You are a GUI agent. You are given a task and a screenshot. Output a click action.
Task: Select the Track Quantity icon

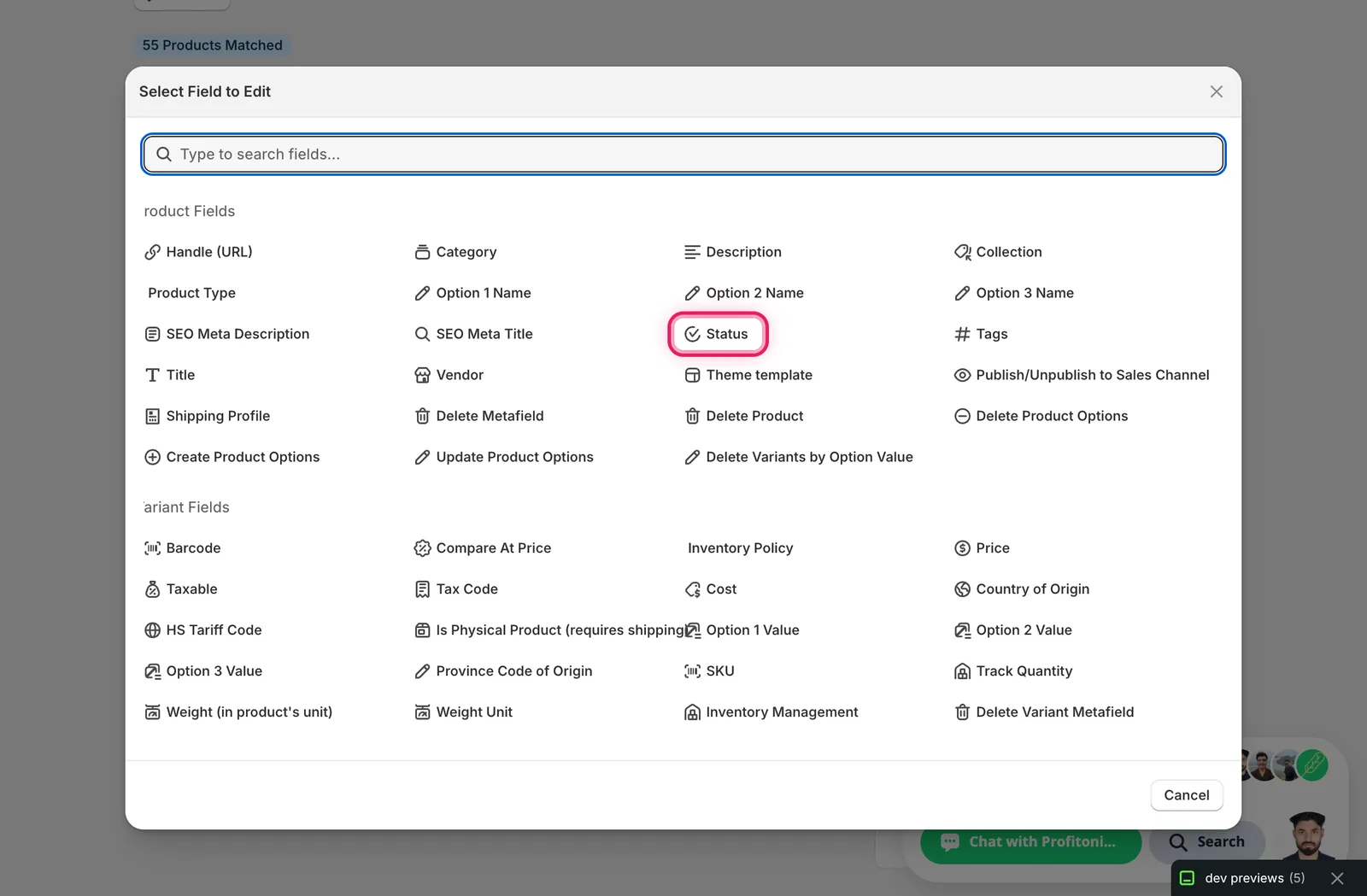tap(962, 671)
